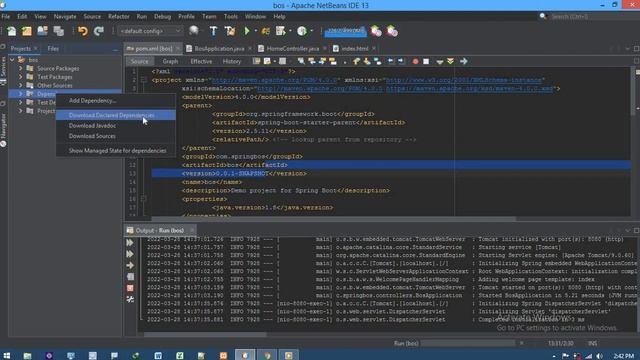This screenshot has width=640, height=360.
Task: Click the blue memory usage indicator in toolbar
Action: [345, 31]
